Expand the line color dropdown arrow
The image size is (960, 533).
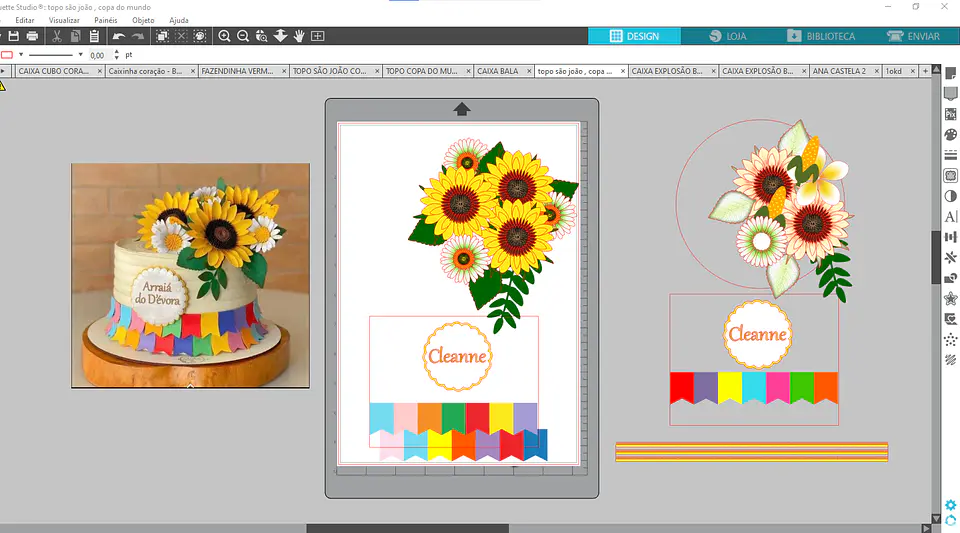(x=21, y=54)
